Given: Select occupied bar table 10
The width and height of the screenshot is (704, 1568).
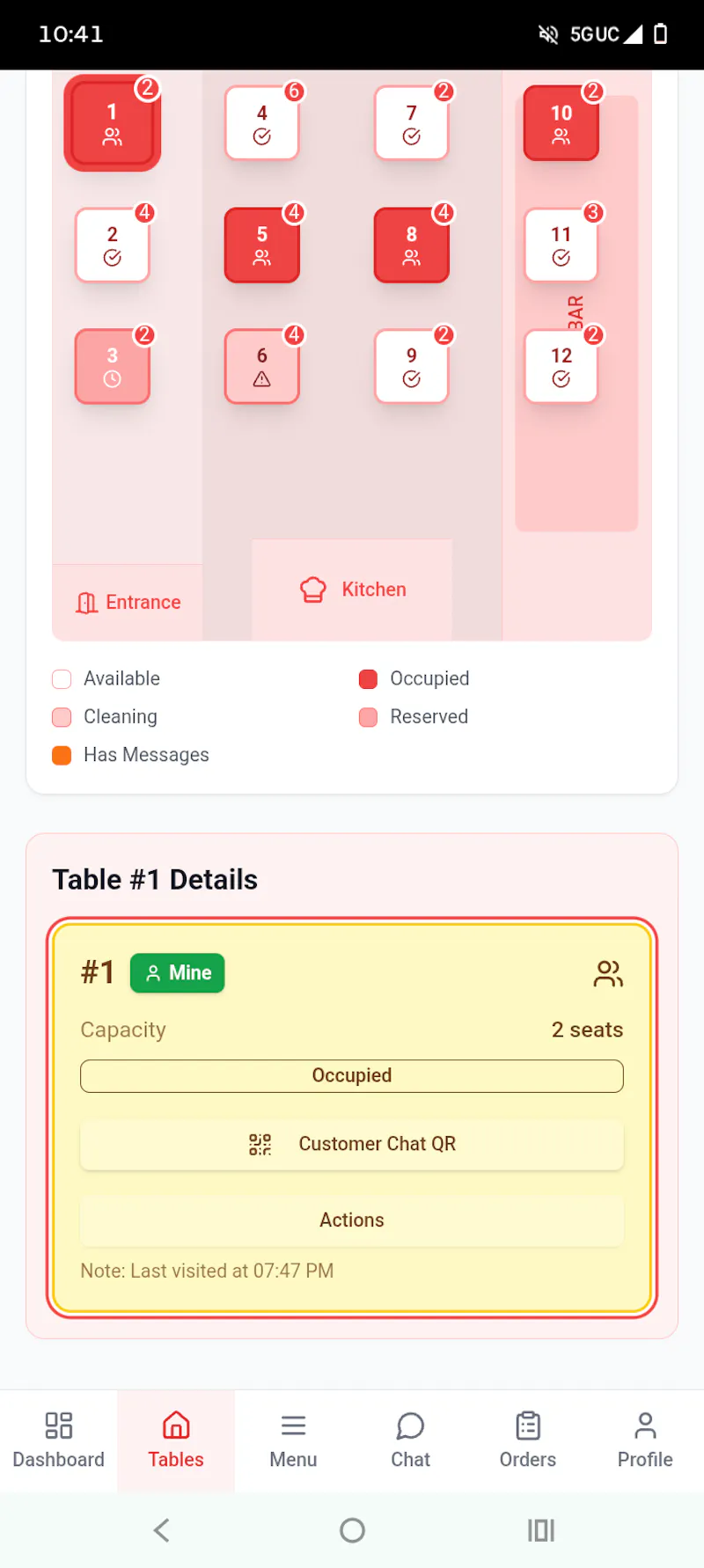Looking at the screenshot, I should coord(561,123).
